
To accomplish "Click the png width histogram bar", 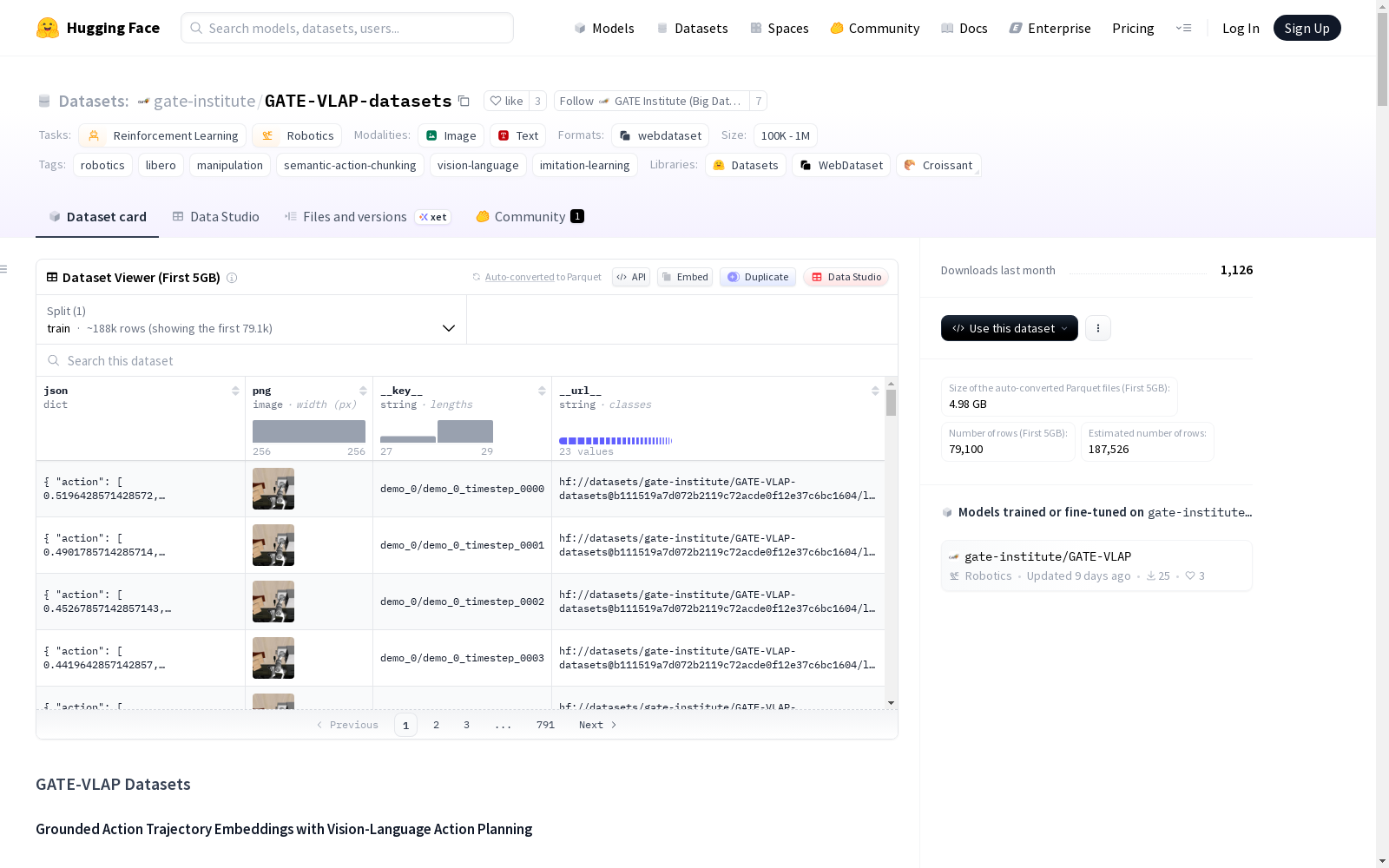I will [309, 431].
